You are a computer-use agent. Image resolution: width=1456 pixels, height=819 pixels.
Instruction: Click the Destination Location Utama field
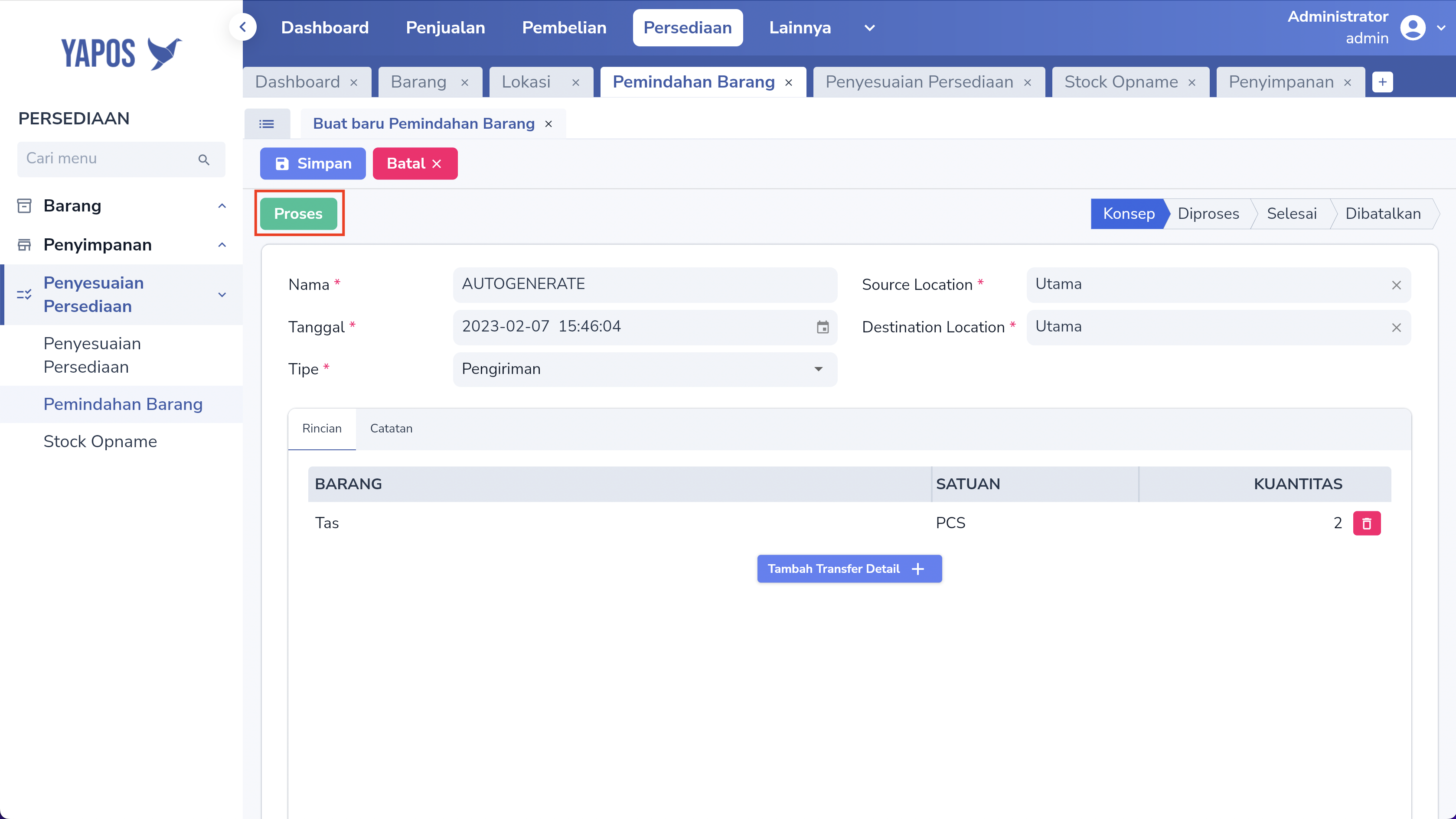coord(1218,327)
